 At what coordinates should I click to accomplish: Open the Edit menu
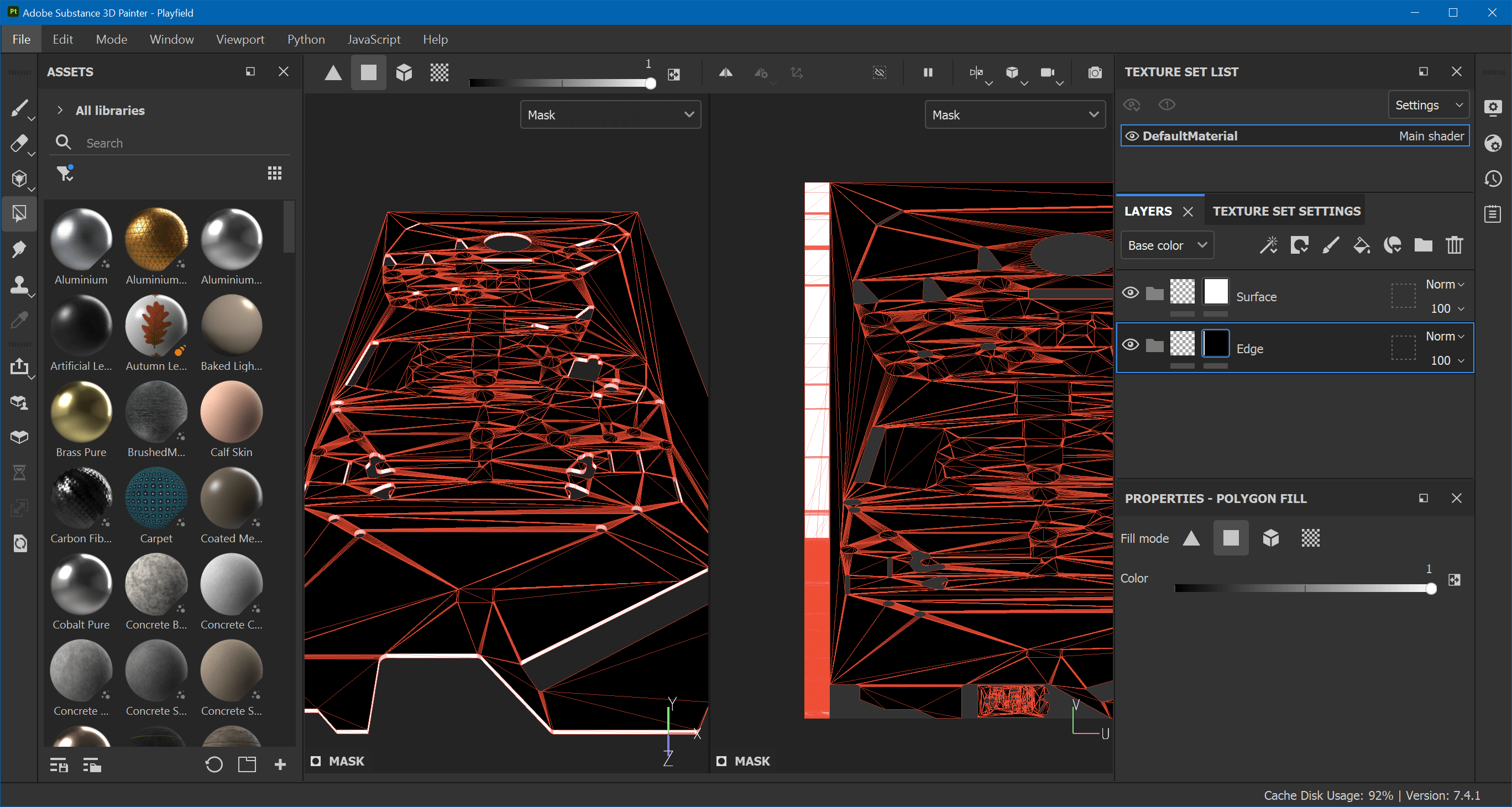point(62,39)
